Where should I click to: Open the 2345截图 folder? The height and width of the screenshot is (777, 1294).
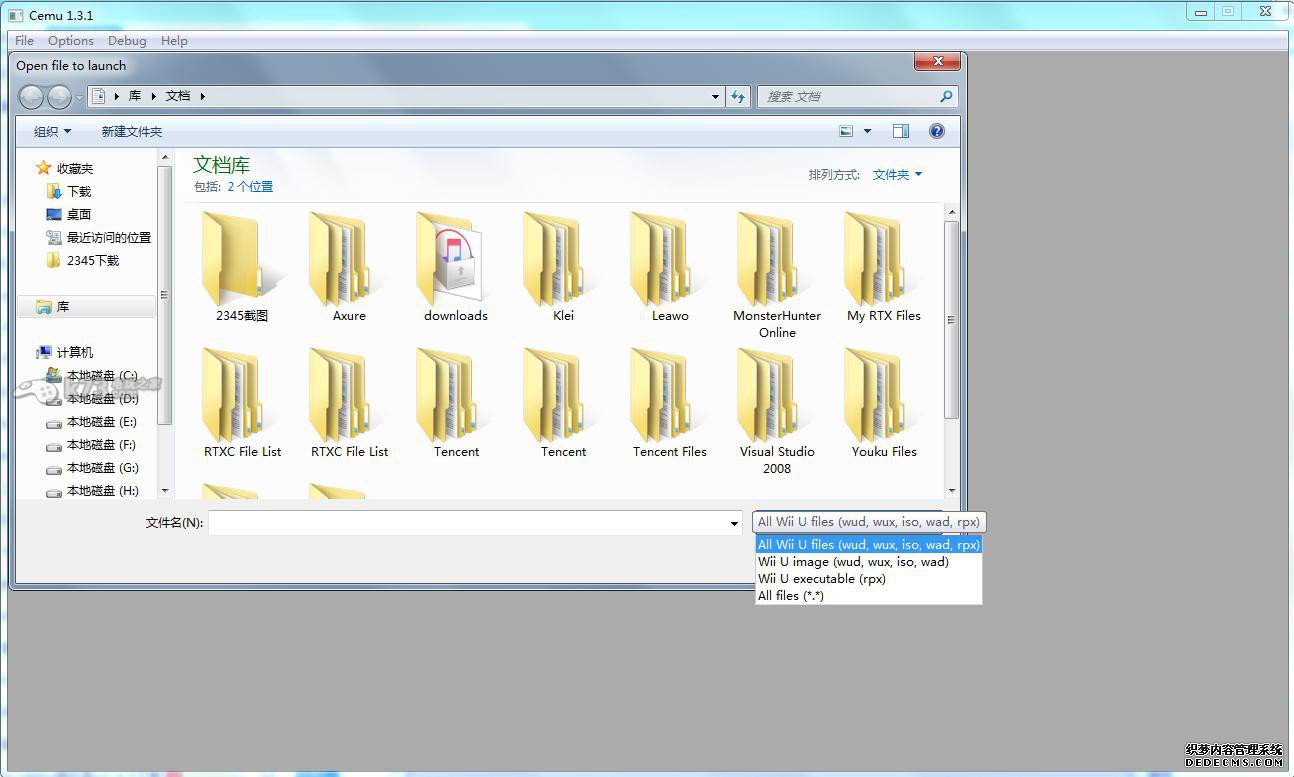(242, 265)
